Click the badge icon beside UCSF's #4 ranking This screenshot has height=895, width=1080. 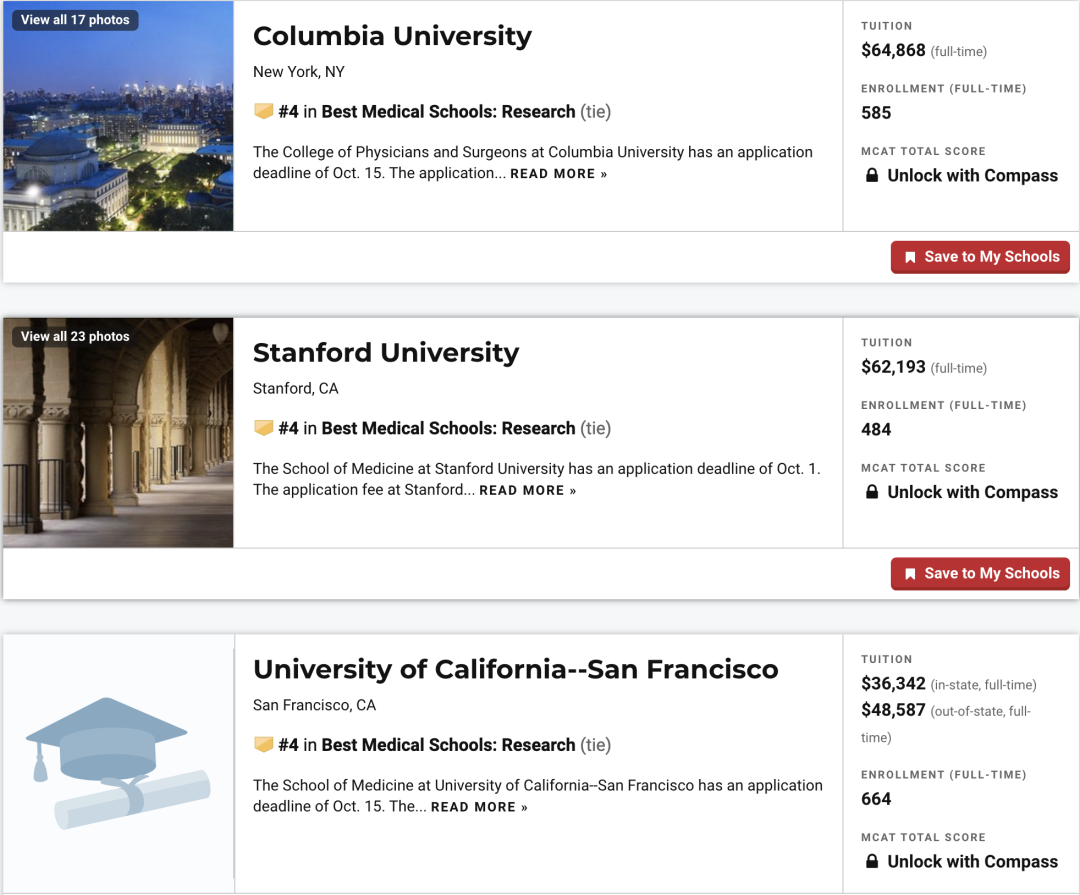point(263,744)
